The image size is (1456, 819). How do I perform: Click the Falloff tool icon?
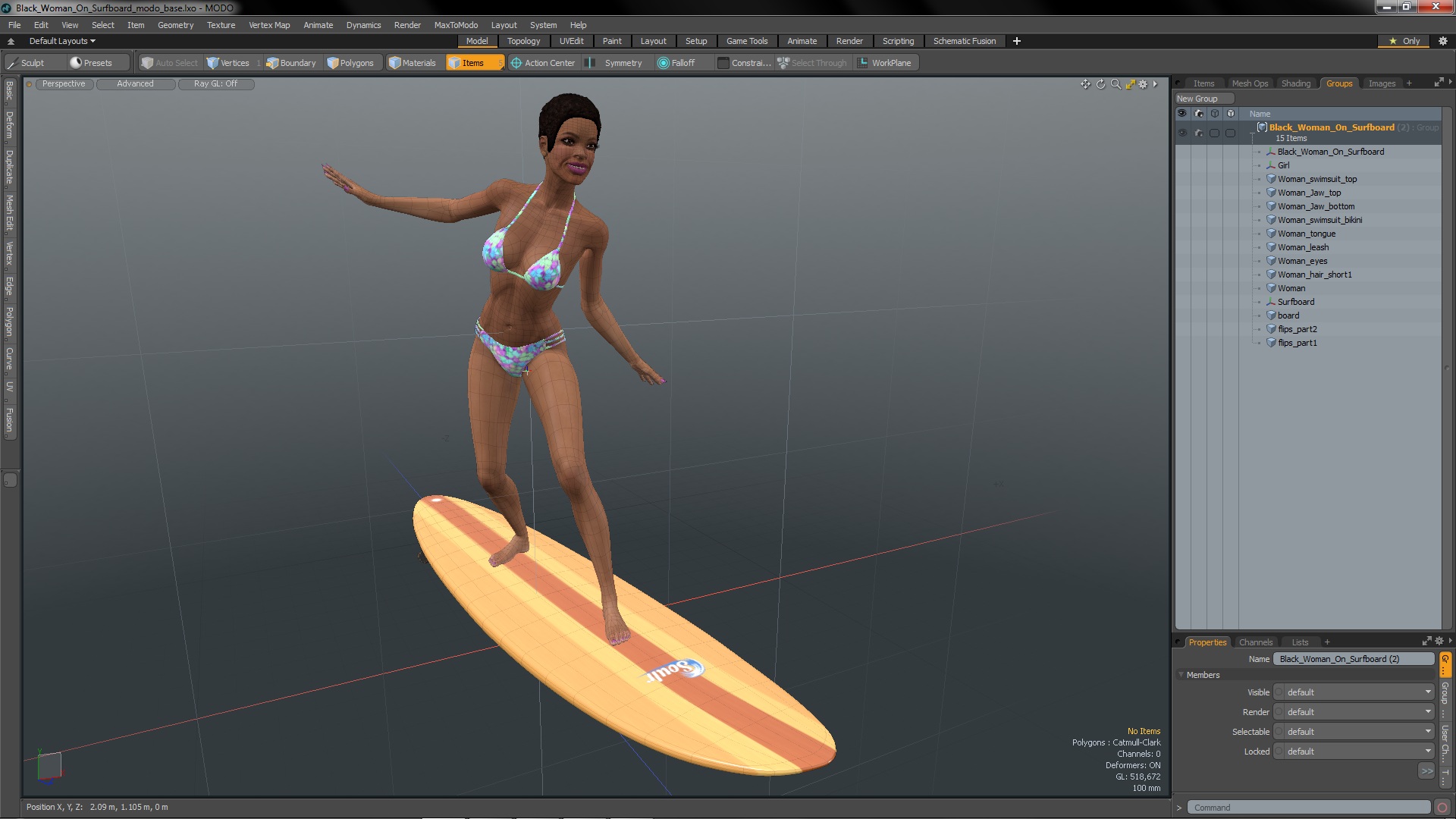(664, 63)
